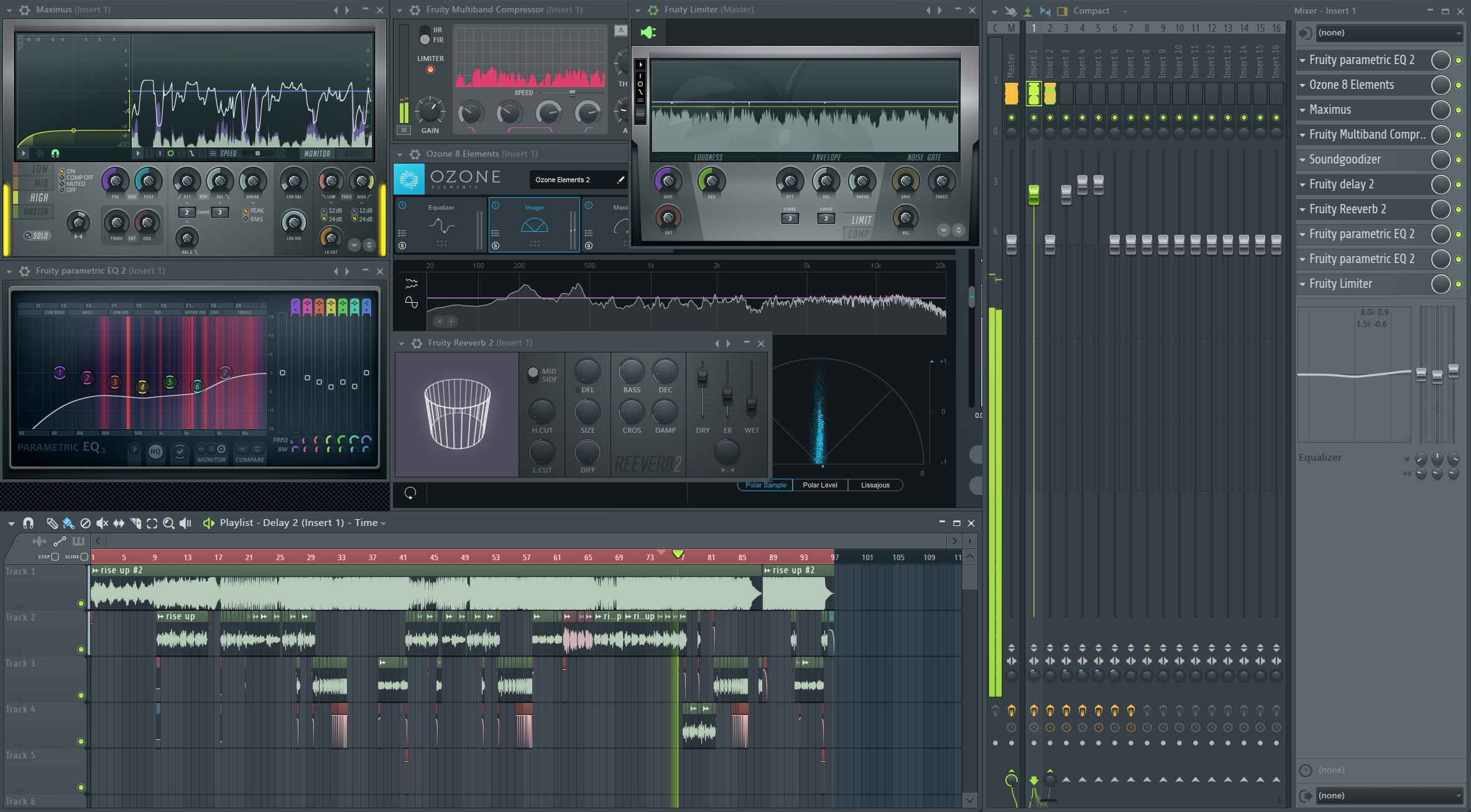Select the playlist Draw pencil tool
Viewport: 1471px width, 812px height.
52,523
